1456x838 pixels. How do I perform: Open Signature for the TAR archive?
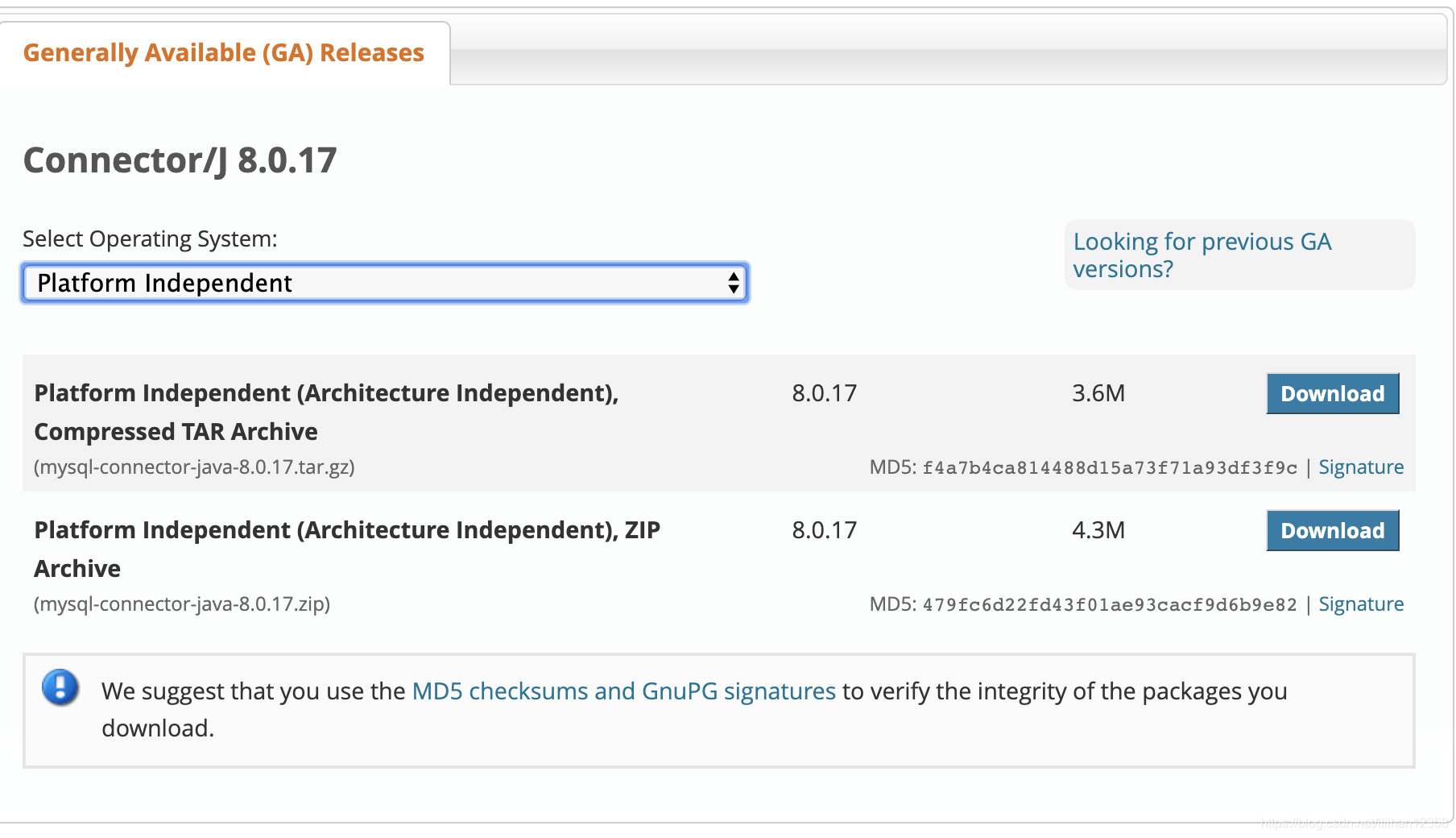pos(1360,467)
